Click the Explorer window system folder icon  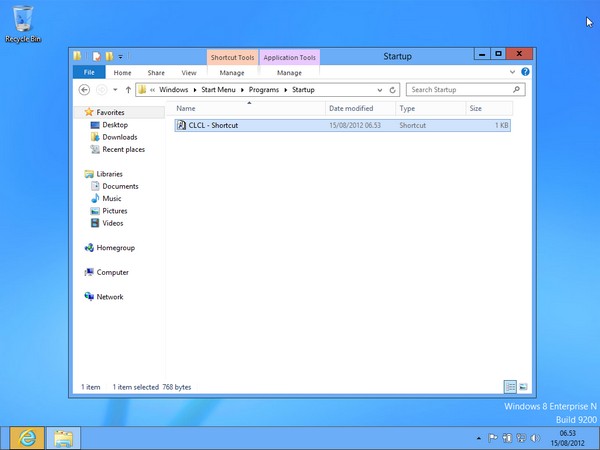coord(77,56)
